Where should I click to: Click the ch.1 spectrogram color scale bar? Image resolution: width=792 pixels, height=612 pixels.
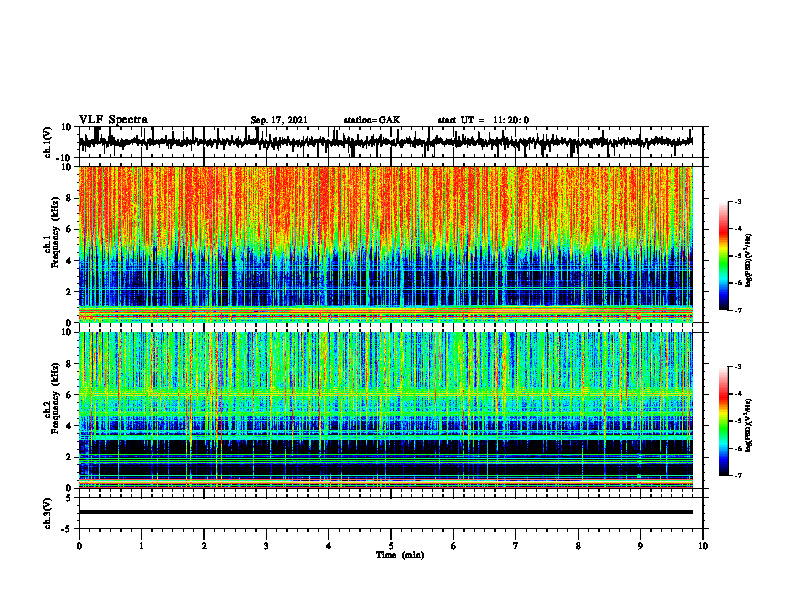coord(723,256)
